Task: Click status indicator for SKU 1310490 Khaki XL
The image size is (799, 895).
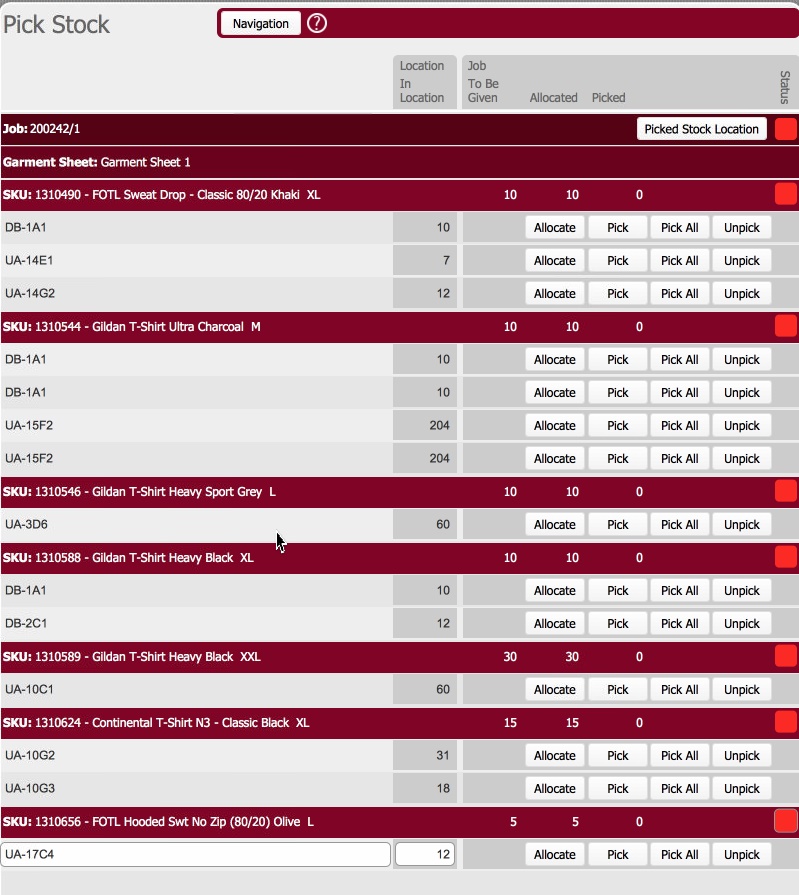Action: (785, 194)
